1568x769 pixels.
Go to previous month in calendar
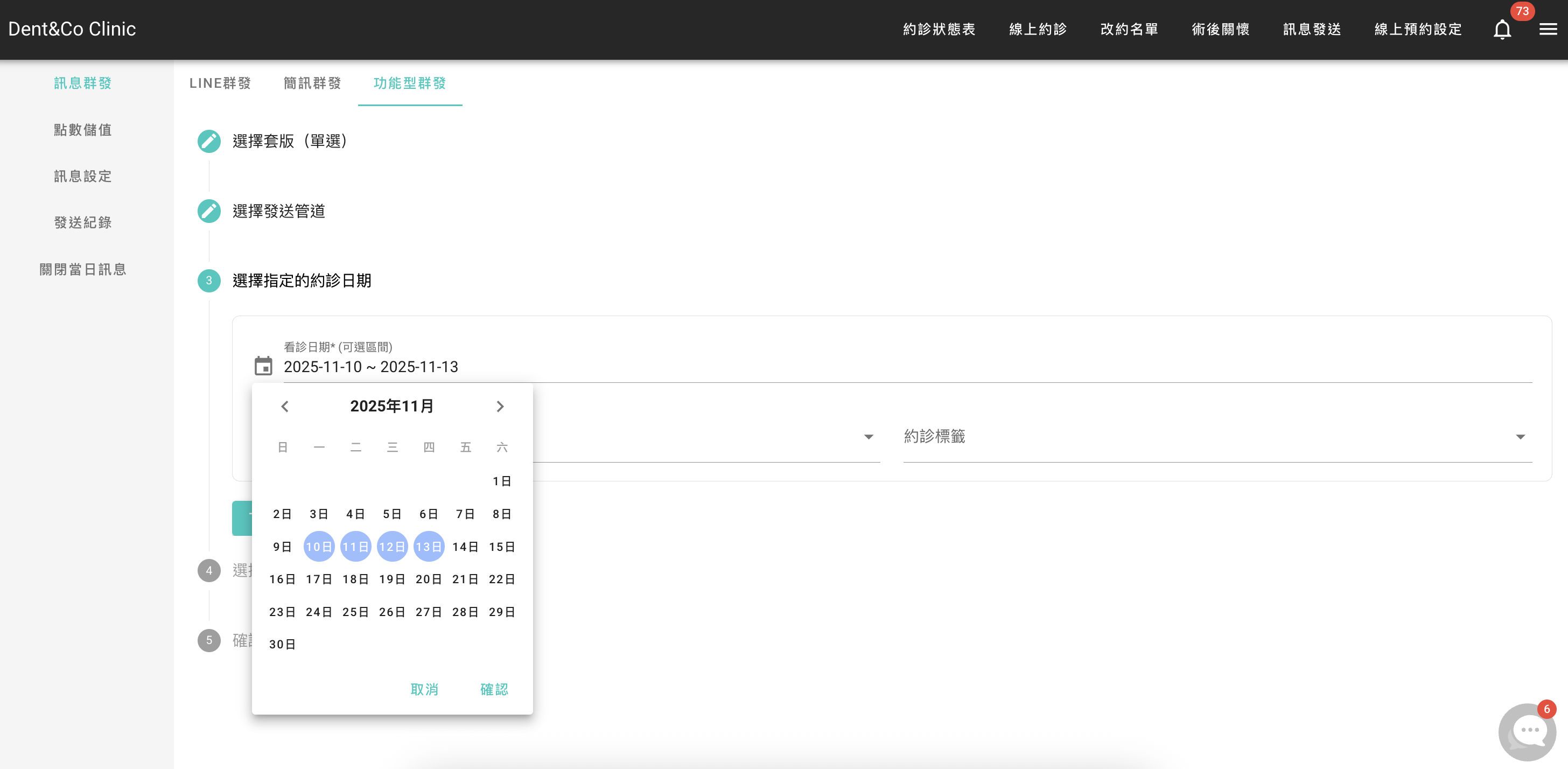click(285, 406)
